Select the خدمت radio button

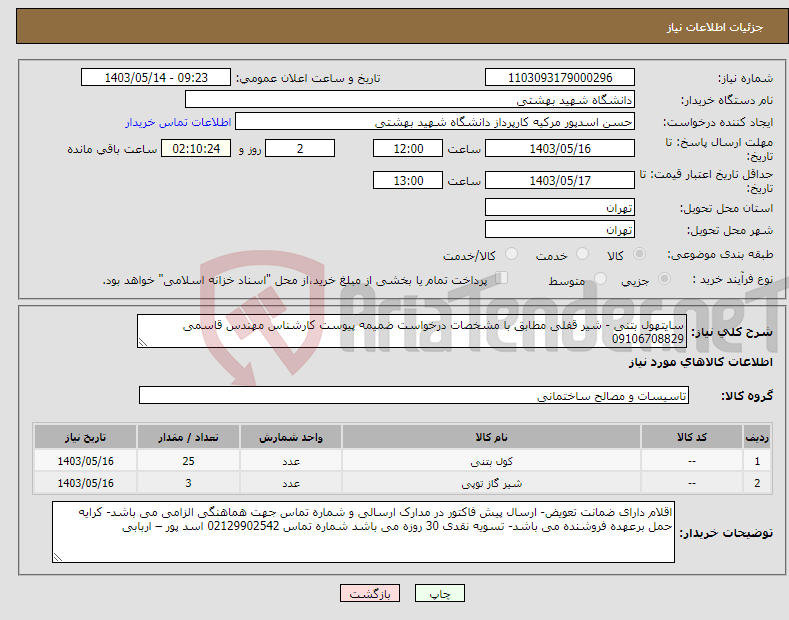click(x=582, y=254)
